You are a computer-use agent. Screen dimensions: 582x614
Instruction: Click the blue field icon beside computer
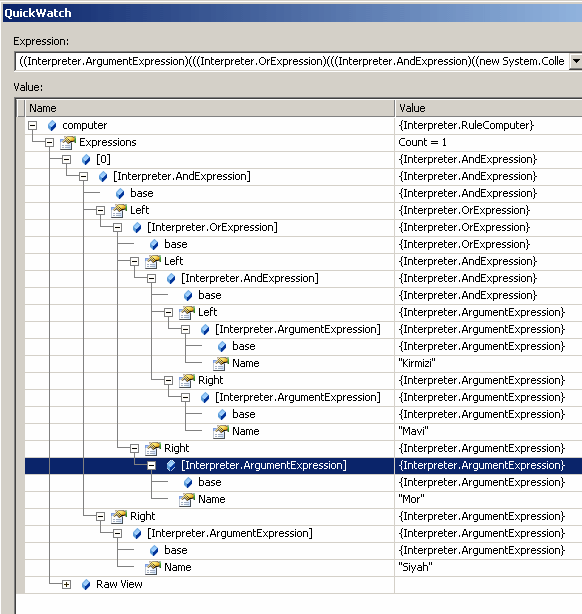[52, 126]
